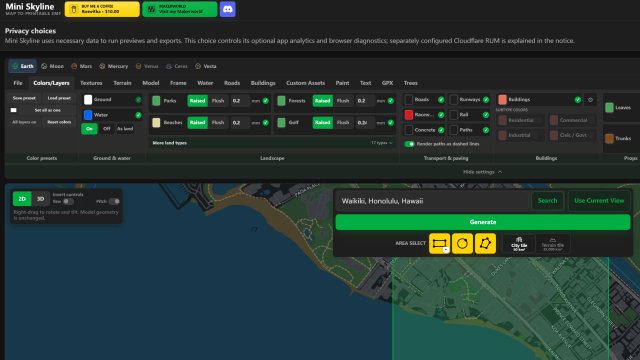Set Golf to Flush
The height and width of the screenshot is (360, 640).
pyautogui.click(x=343, y=122)
